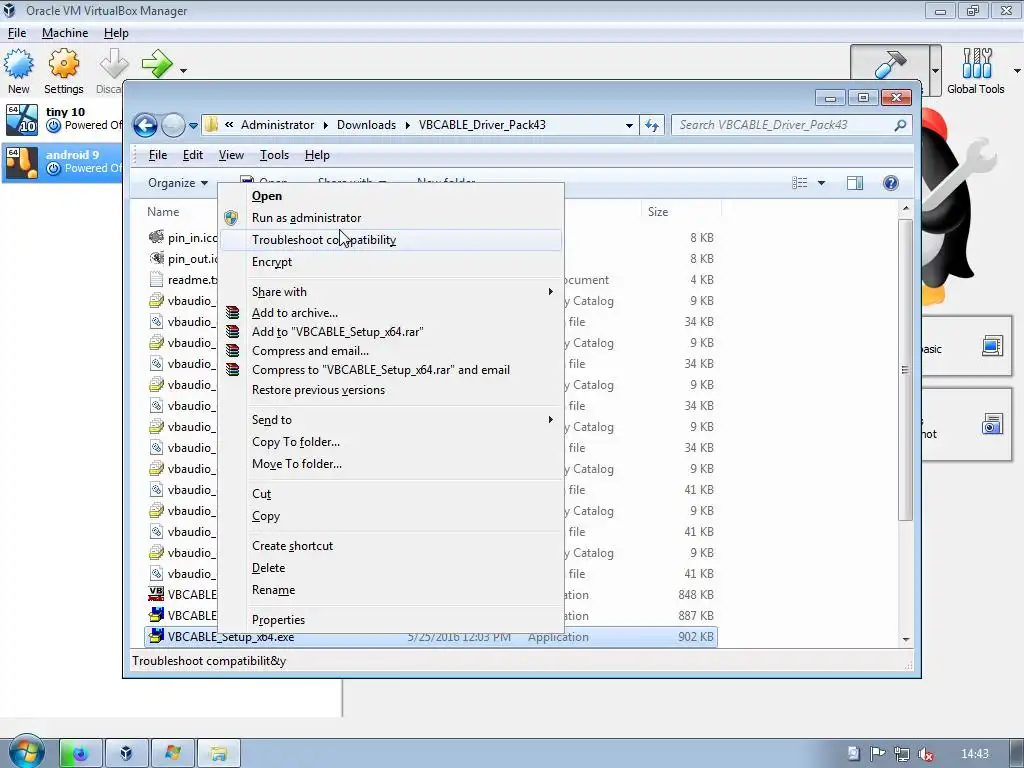Open Explorer Tools menu
Viewport: 1024px width, 768px height.
coord(274,155)
